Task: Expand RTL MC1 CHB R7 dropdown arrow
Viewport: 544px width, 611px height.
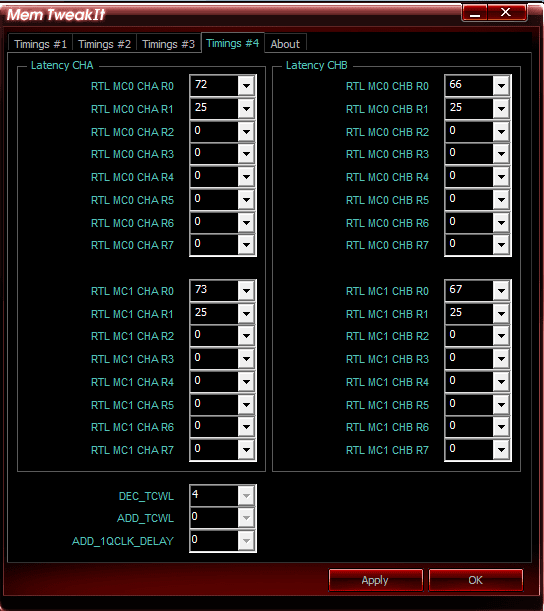Action: pos(501,450)
